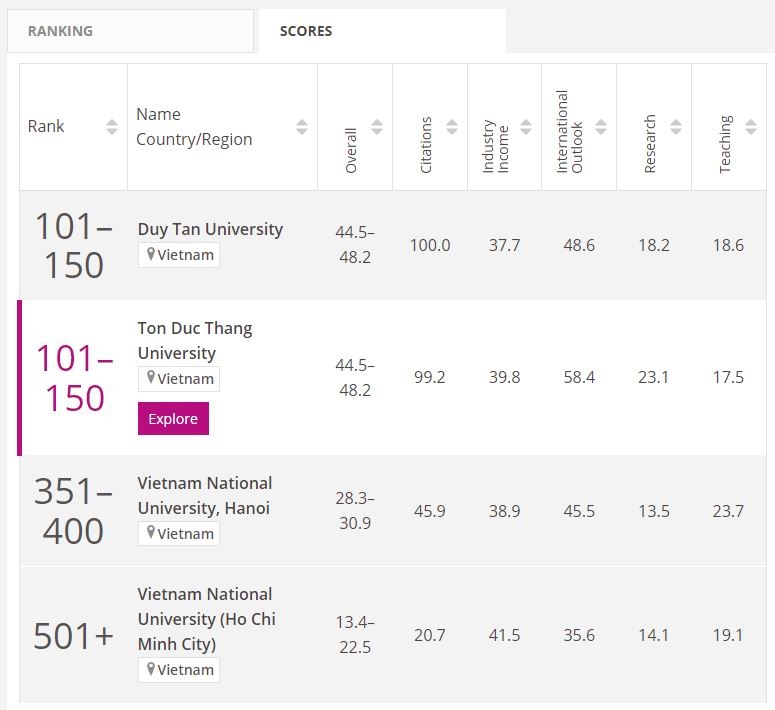Sort by International Outlook arrows
This screenshot has height=710, width=775.
click(601, 127)
